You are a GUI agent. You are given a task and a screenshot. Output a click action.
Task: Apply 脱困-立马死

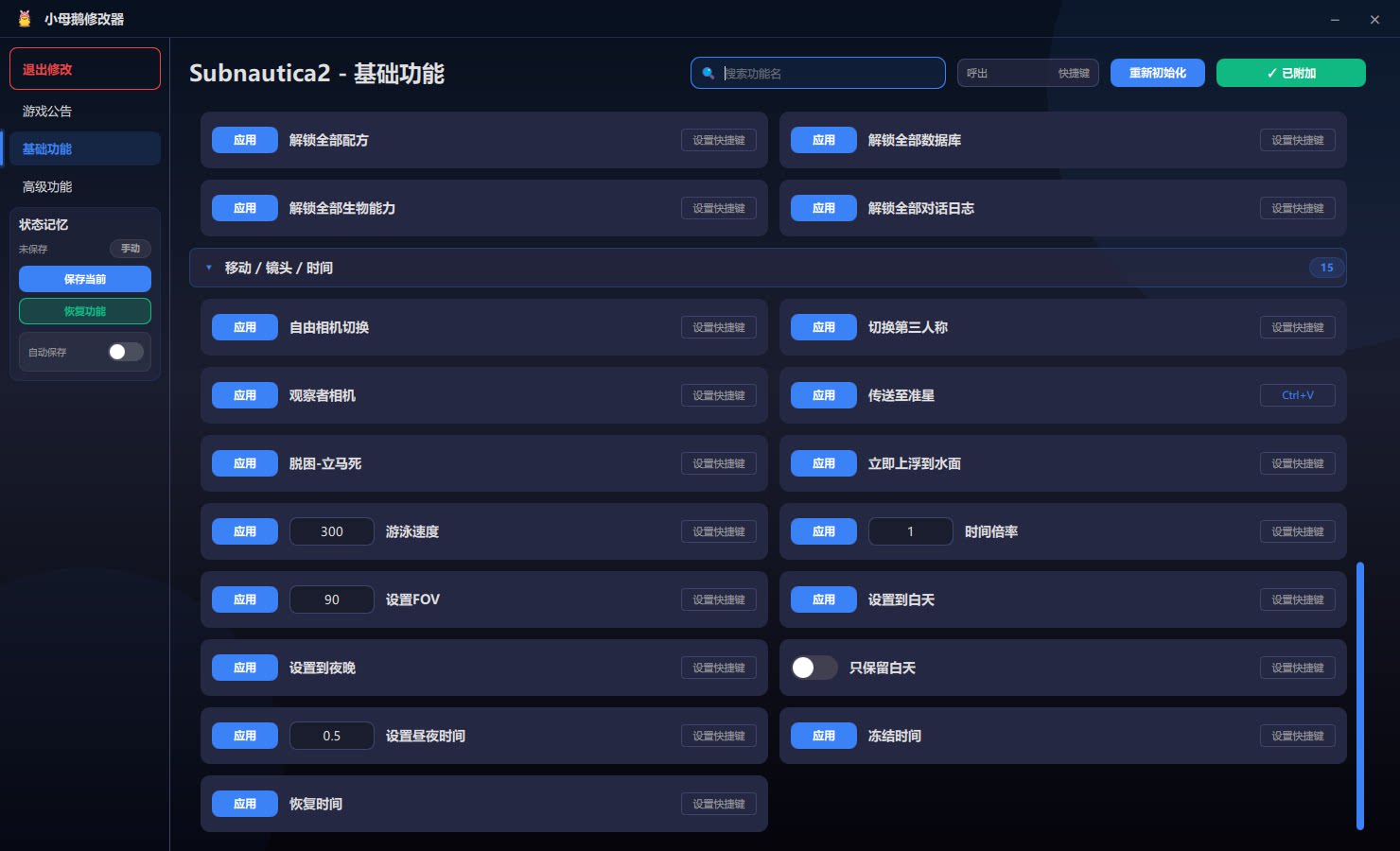(245, 463)
